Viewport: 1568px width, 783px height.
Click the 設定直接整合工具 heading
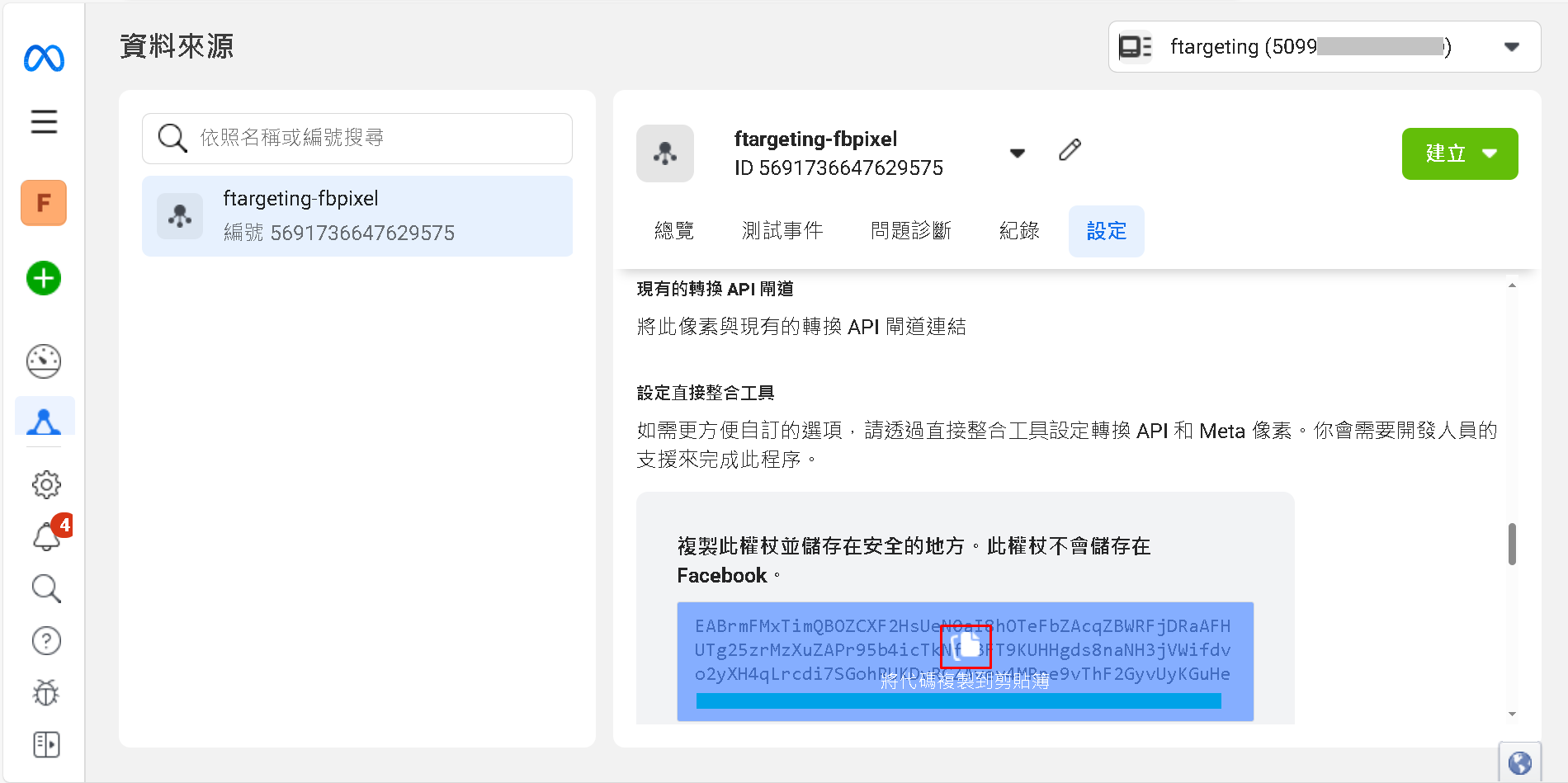pos(706,393)
